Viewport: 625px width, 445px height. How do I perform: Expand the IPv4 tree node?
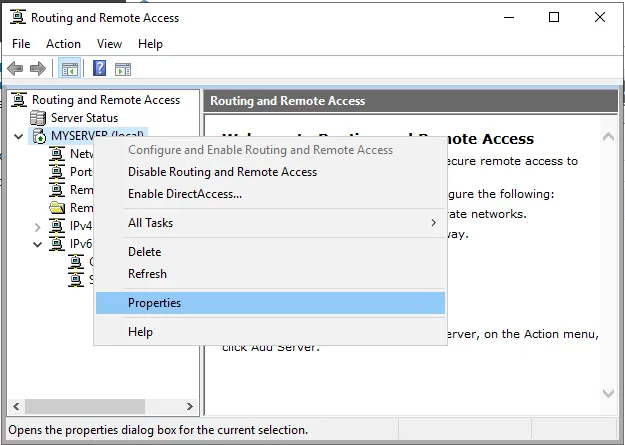point(39,226)
